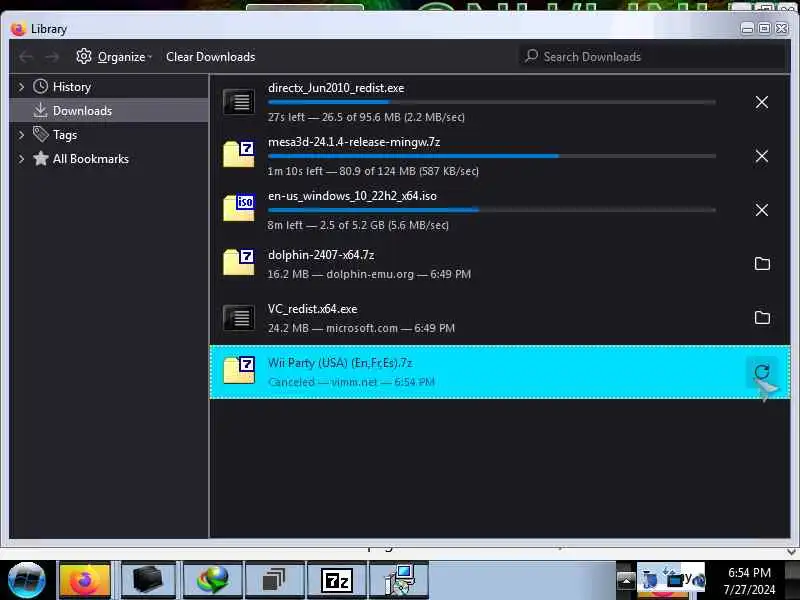Select the mesa3d-24.1.4-release-mingw.7z file name

354,142
